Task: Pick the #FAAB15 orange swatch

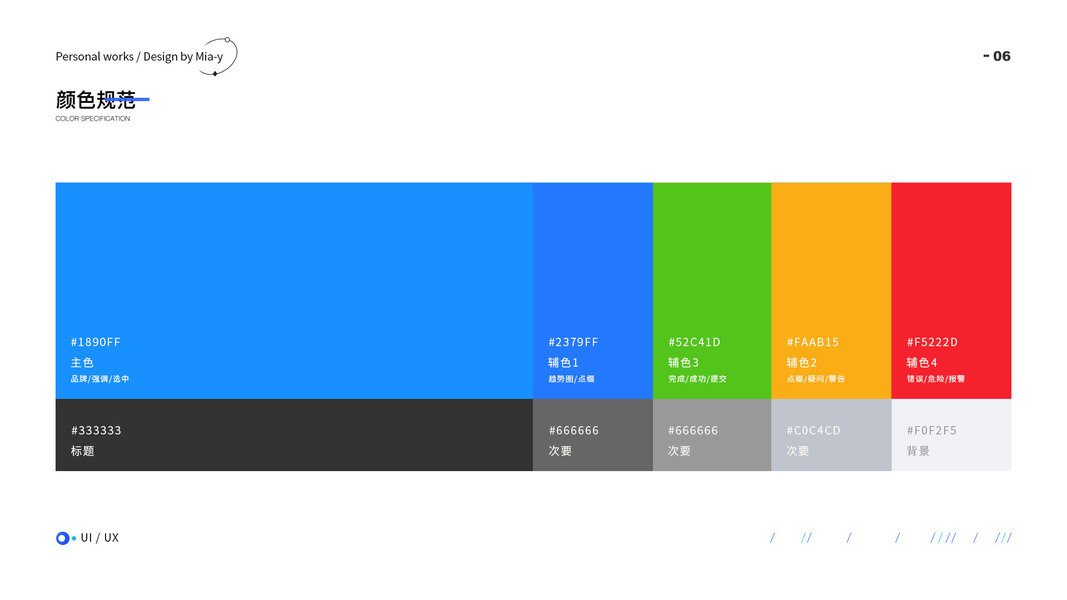Action: 831,290
